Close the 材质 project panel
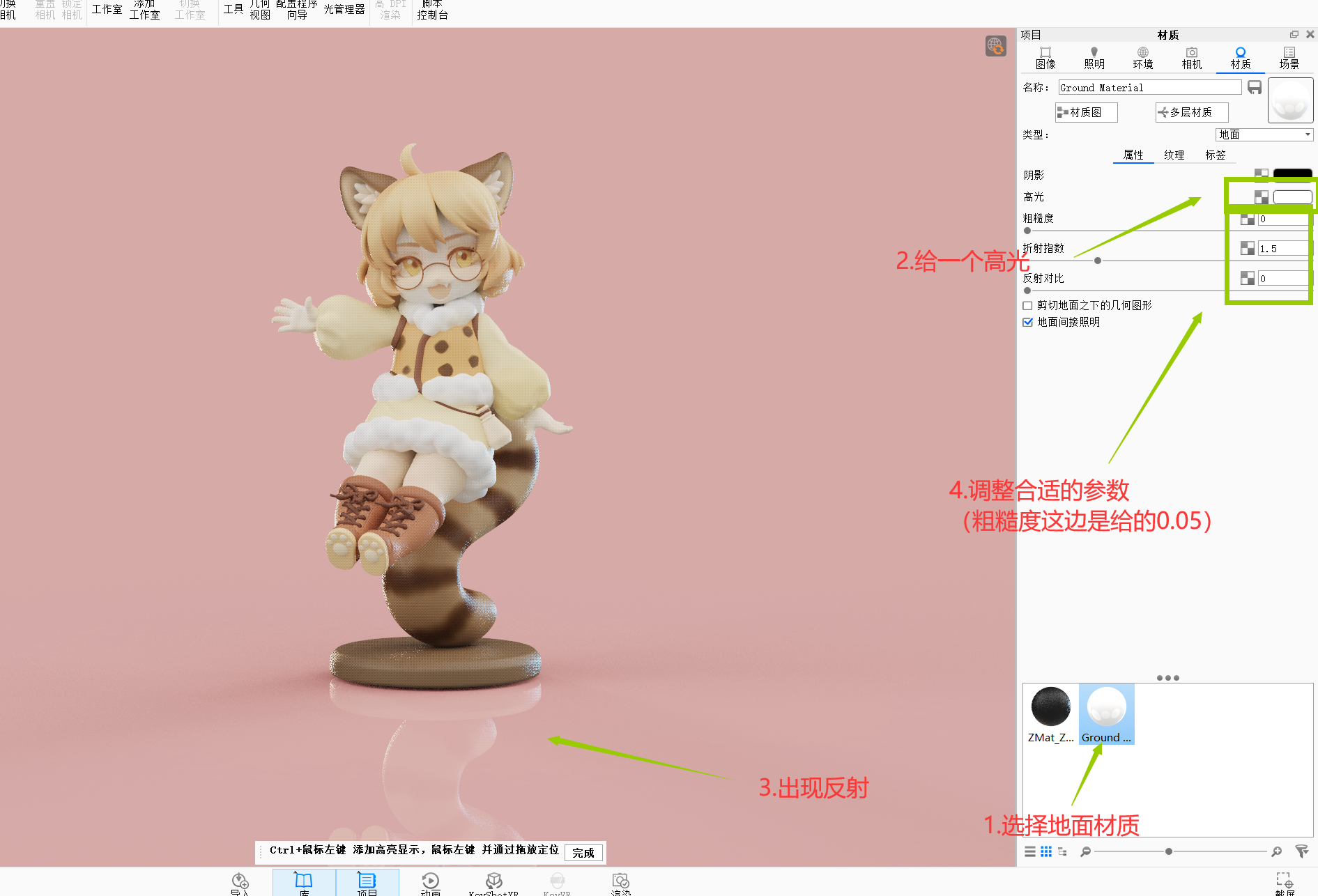This screenshot has width=1318, height=896. coord(1310,34)
